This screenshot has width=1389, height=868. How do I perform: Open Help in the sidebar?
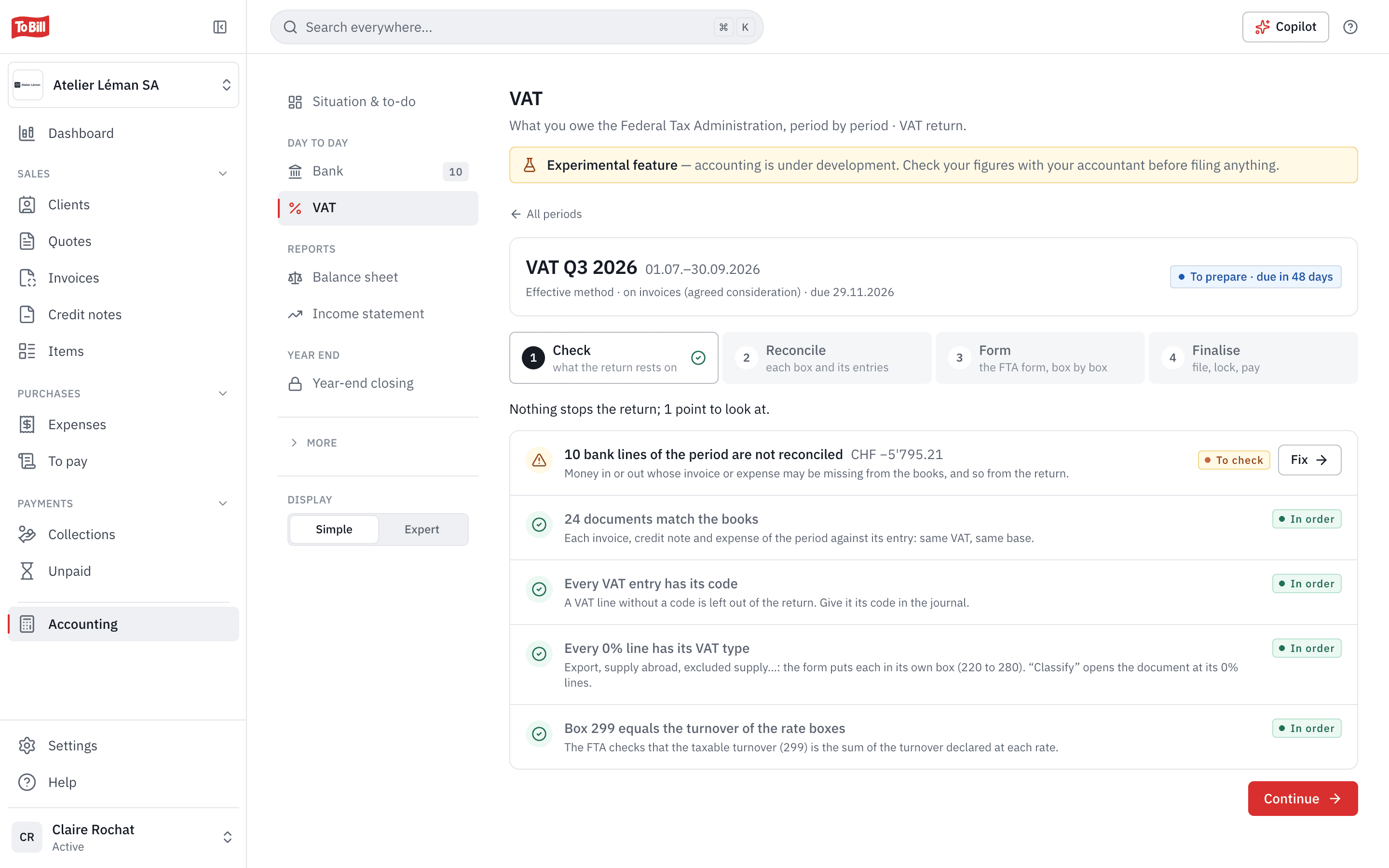pyautogui.click(x=123, y=782)
